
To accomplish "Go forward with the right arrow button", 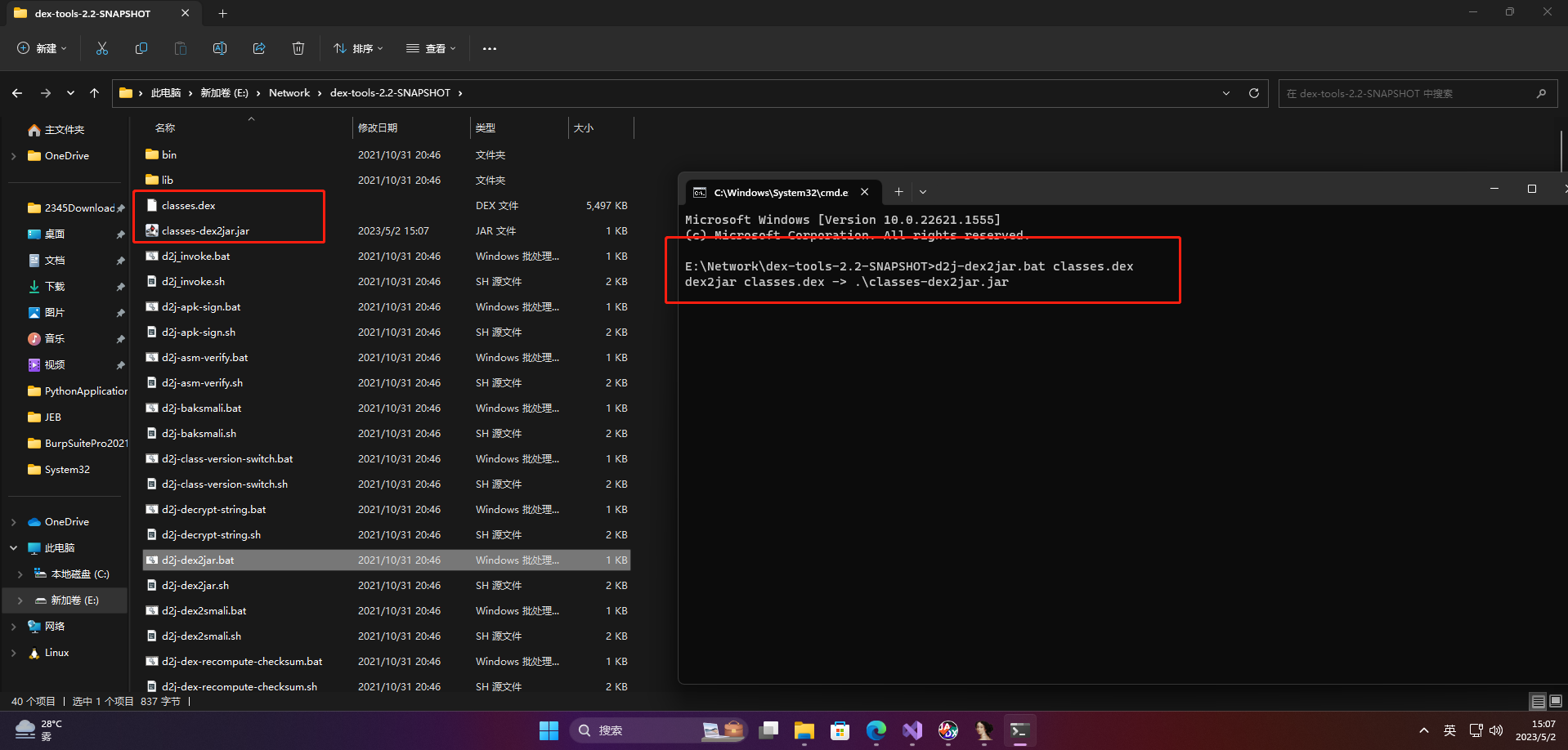I will (46, 93).
